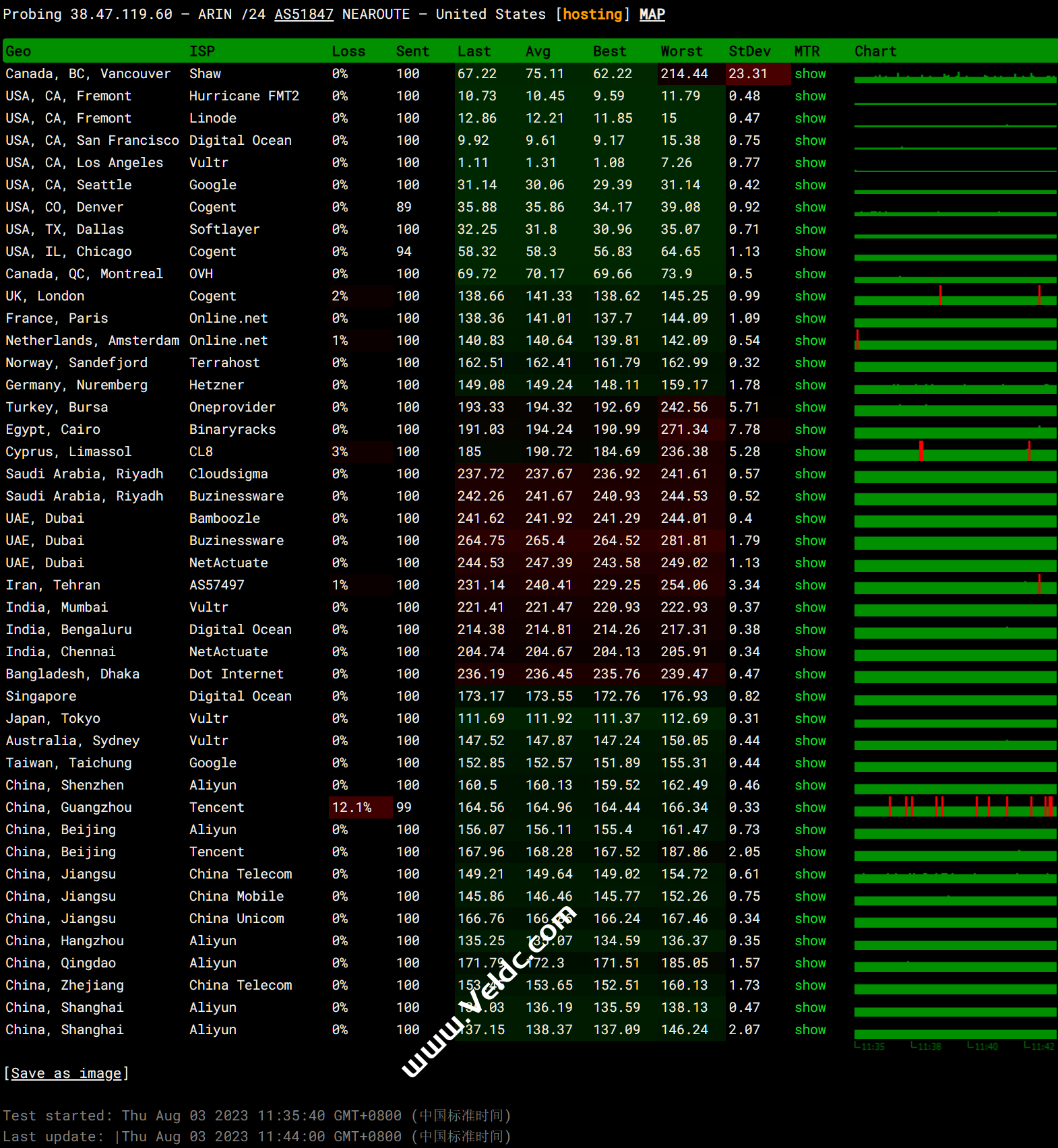Show MTR for the Egypt, Cairo row

tap(810, 429)
